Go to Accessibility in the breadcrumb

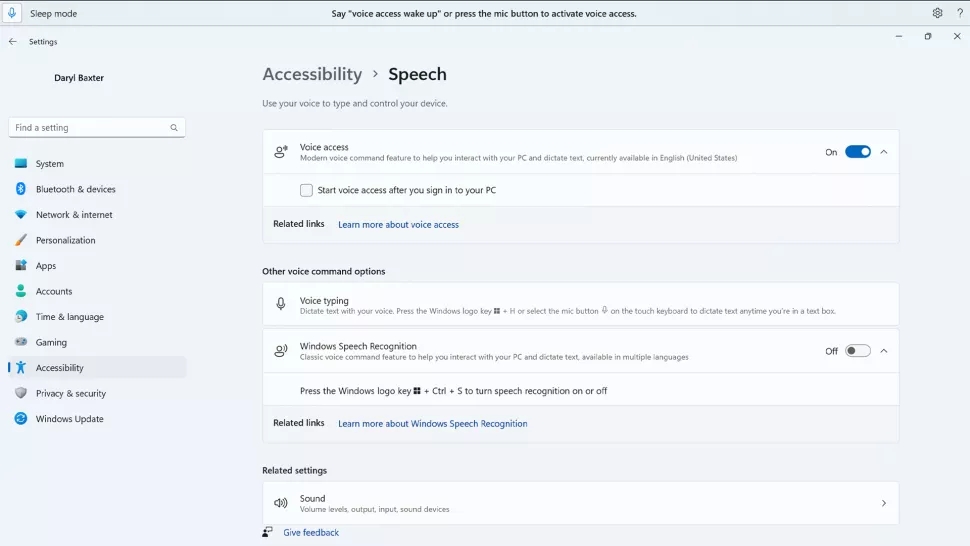click(x=312, y=74)
